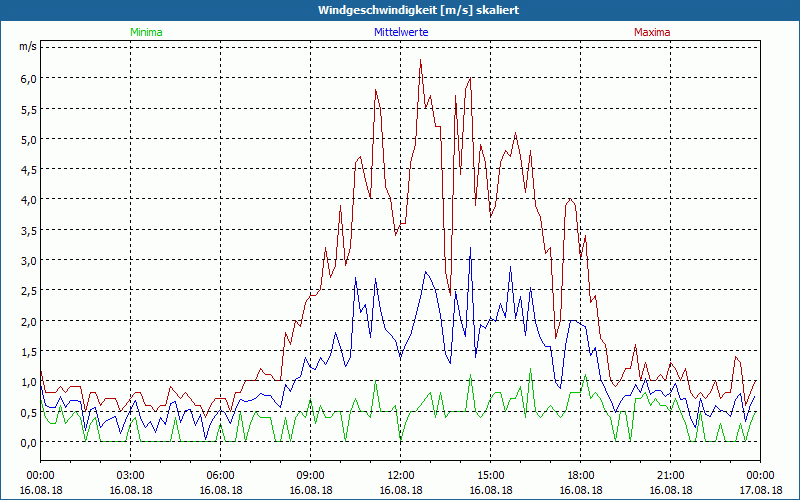
Task: Click the 0,0 y-axis value
Action: point(29,442)
